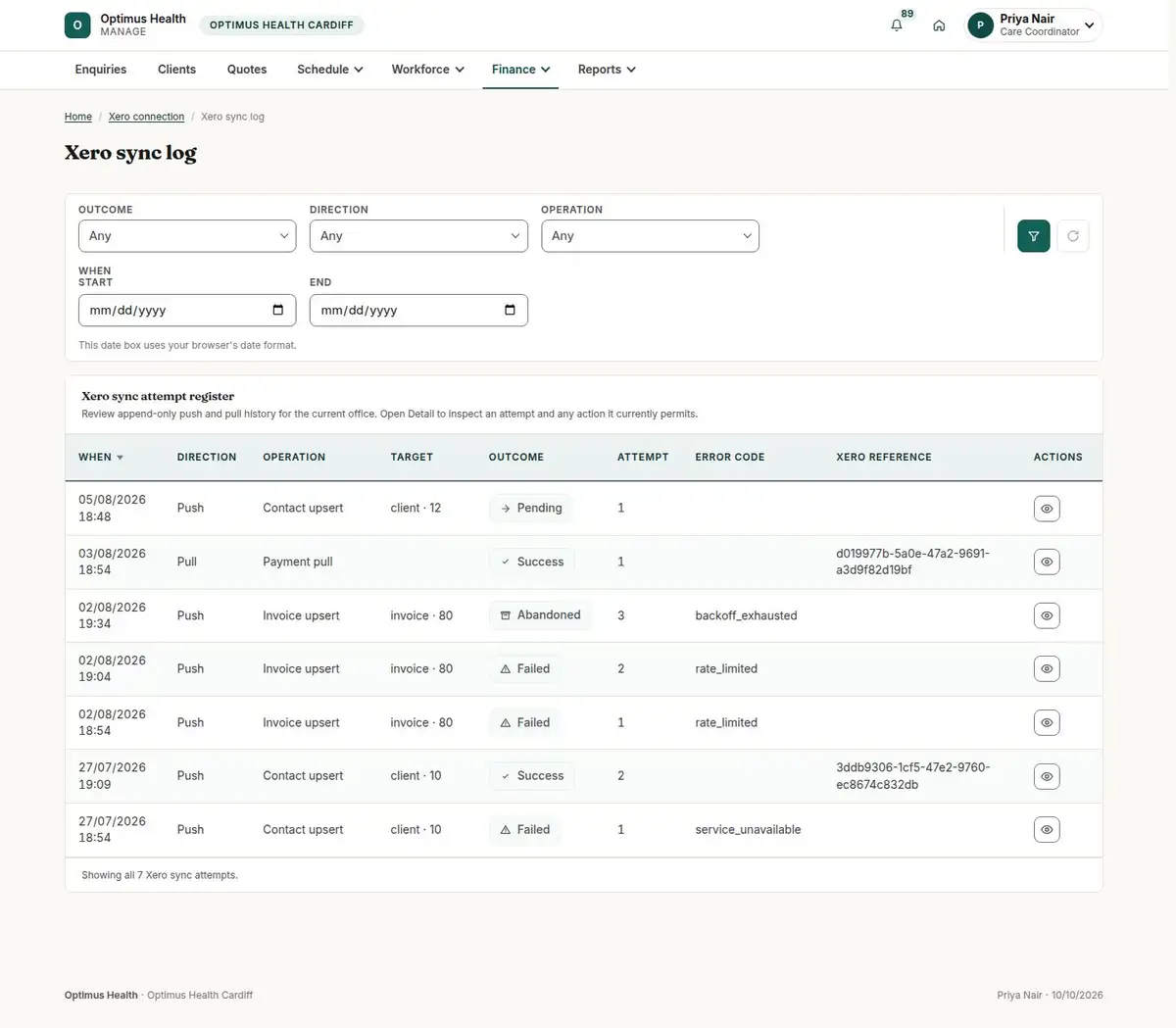The height and width of the screenshot is (1028, 1176).
Task: Click Xero reference 3ddb9306-1cf5-47e2-9760-ec8674c832db
Action: [912, 776]
